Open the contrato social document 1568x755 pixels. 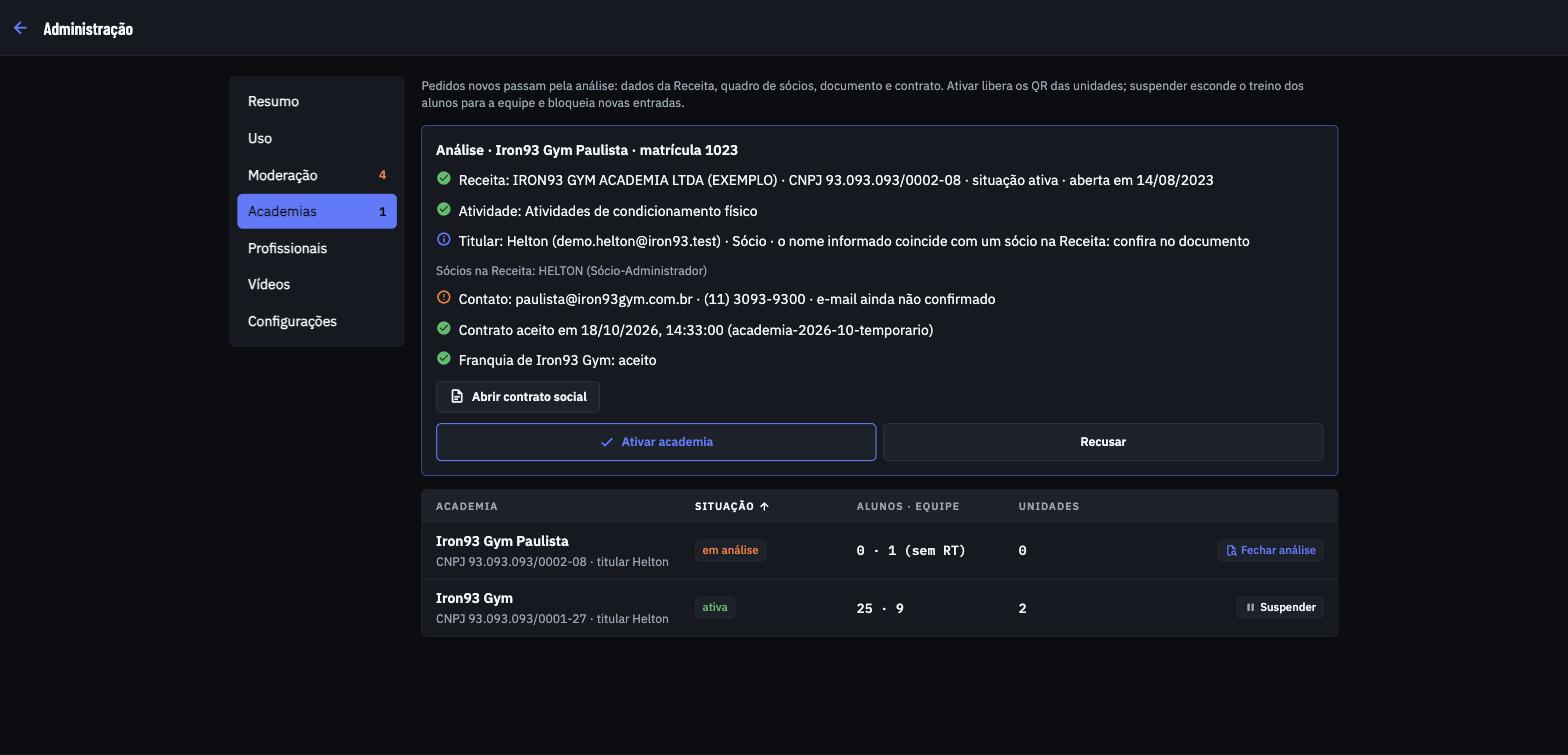518,397
